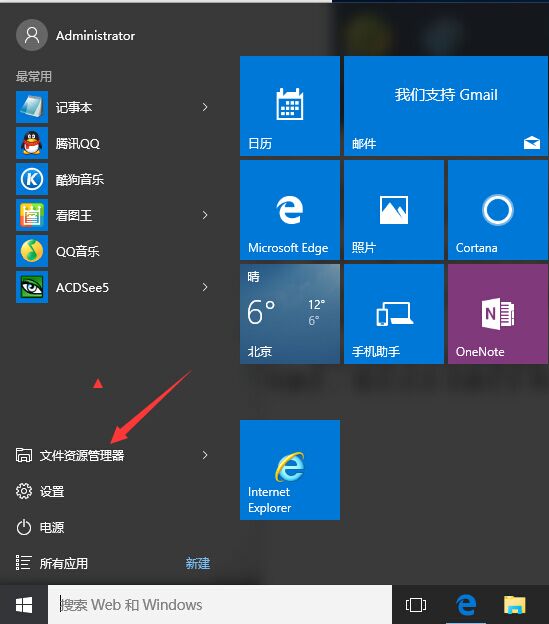
Task: Click the Administrator account name
Action: click(95, 36)
